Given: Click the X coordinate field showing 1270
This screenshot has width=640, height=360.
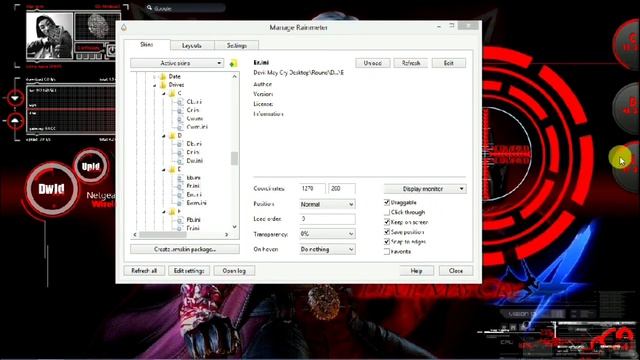Looking at the screenshot, I should [312, 189].
